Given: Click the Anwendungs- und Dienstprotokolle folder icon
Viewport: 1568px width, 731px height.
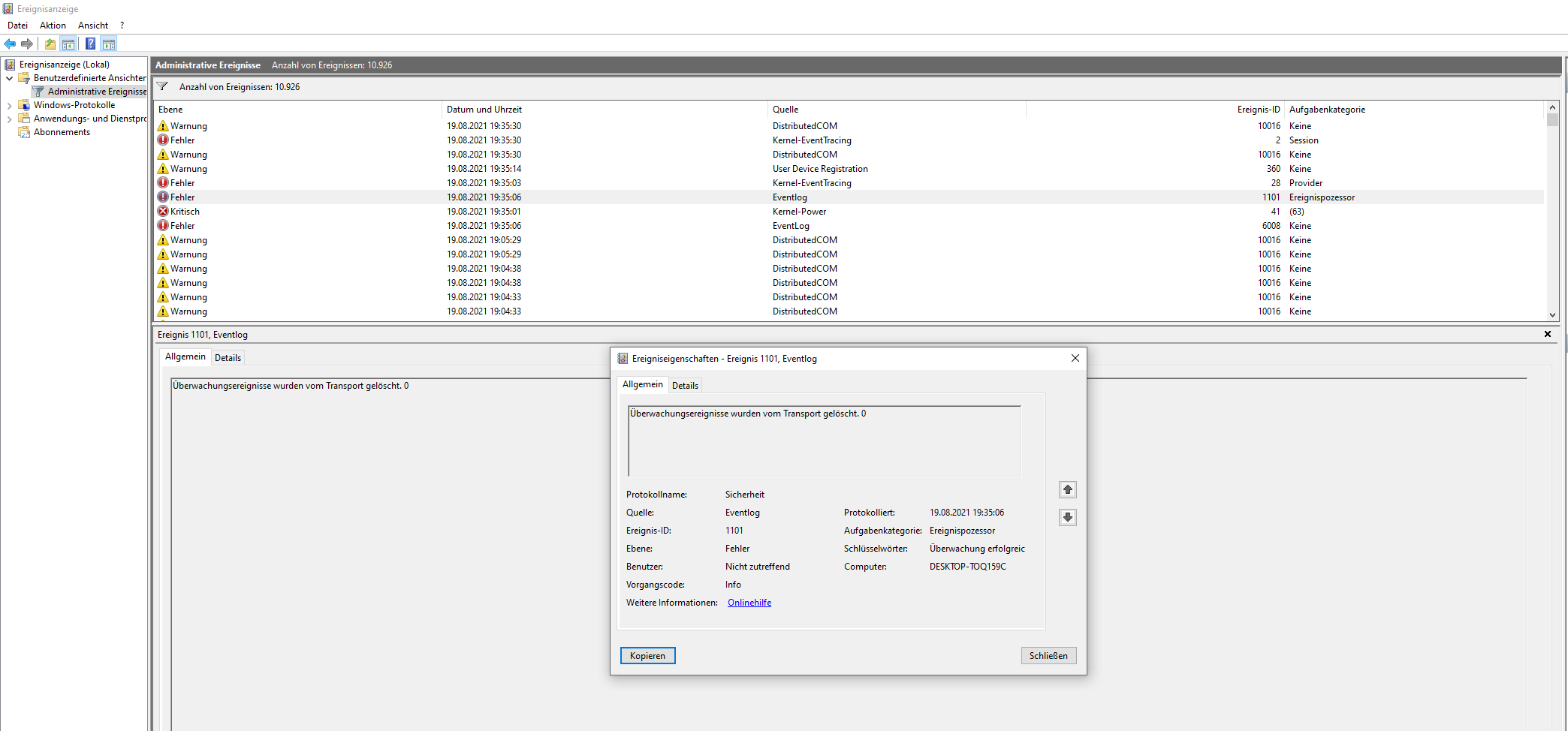Looking at the screenshot, I should coord(24,119).
